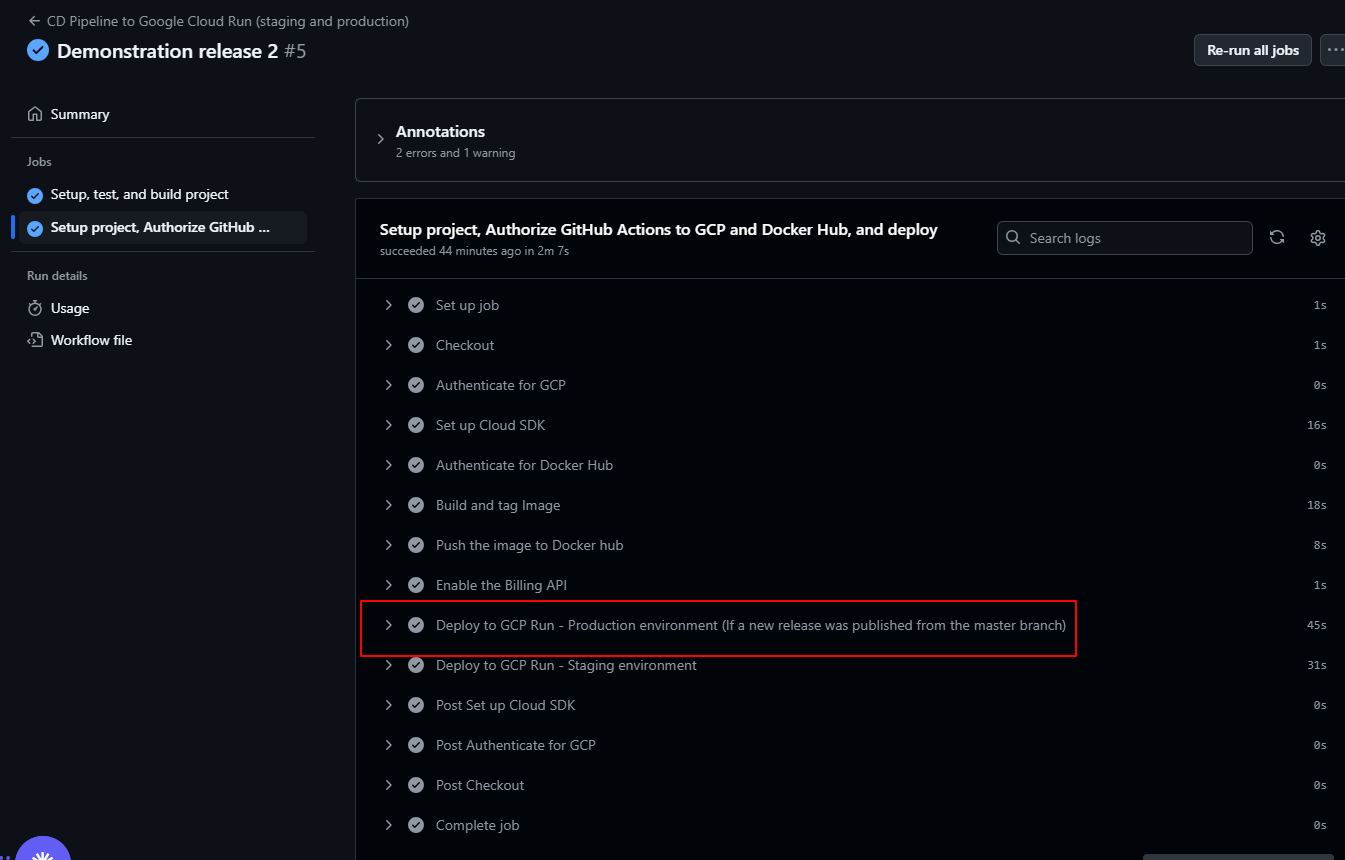Click Re-run all jobs button
Viewport: 1345px width, 860px height.
1253,50
